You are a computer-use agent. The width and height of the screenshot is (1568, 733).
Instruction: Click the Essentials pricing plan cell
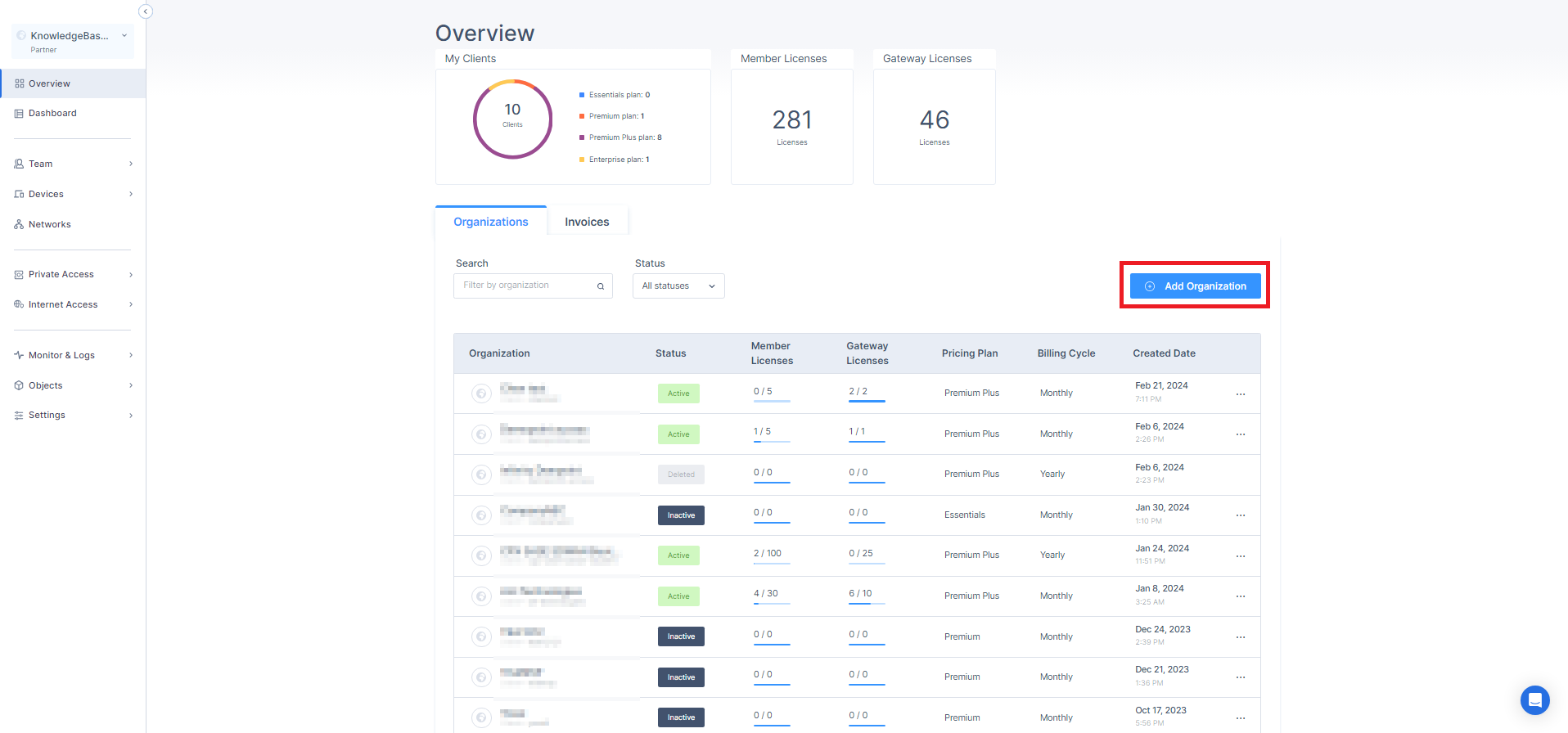[965, 515]
